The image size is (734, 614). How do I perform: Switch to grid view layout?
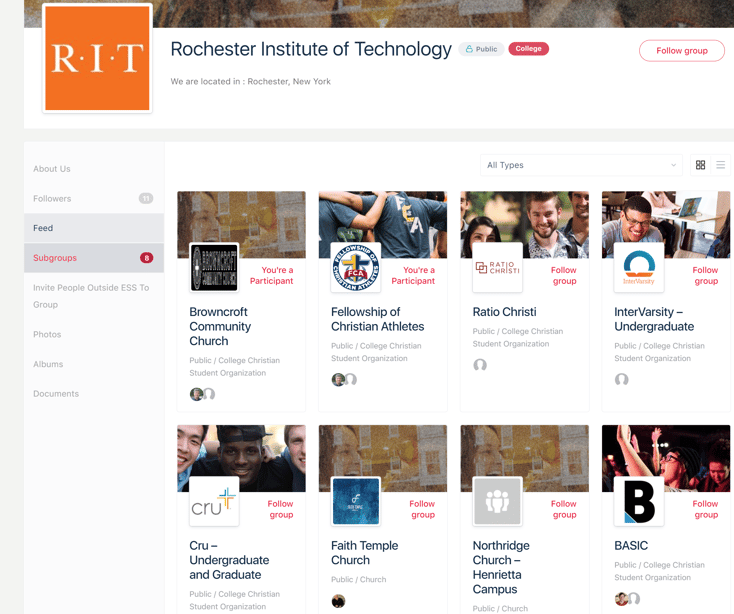pyautogui.click(x=700, y=165)
